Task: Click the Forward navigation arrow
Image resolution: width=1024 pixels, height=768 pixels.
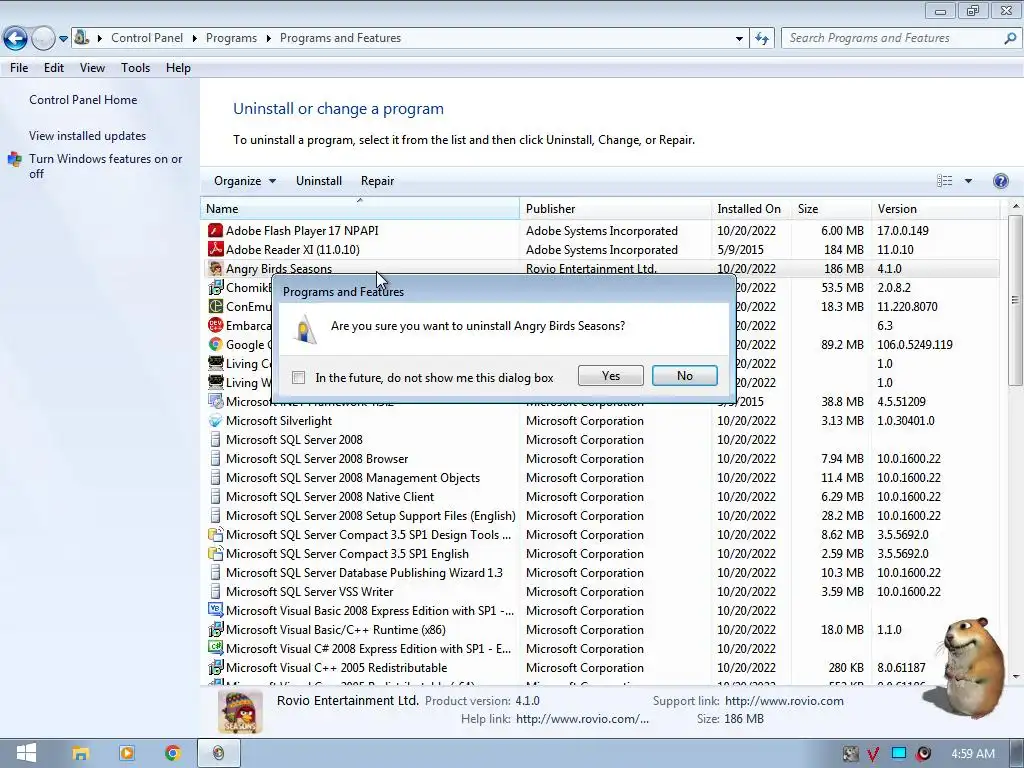Action: coord(43,39)
